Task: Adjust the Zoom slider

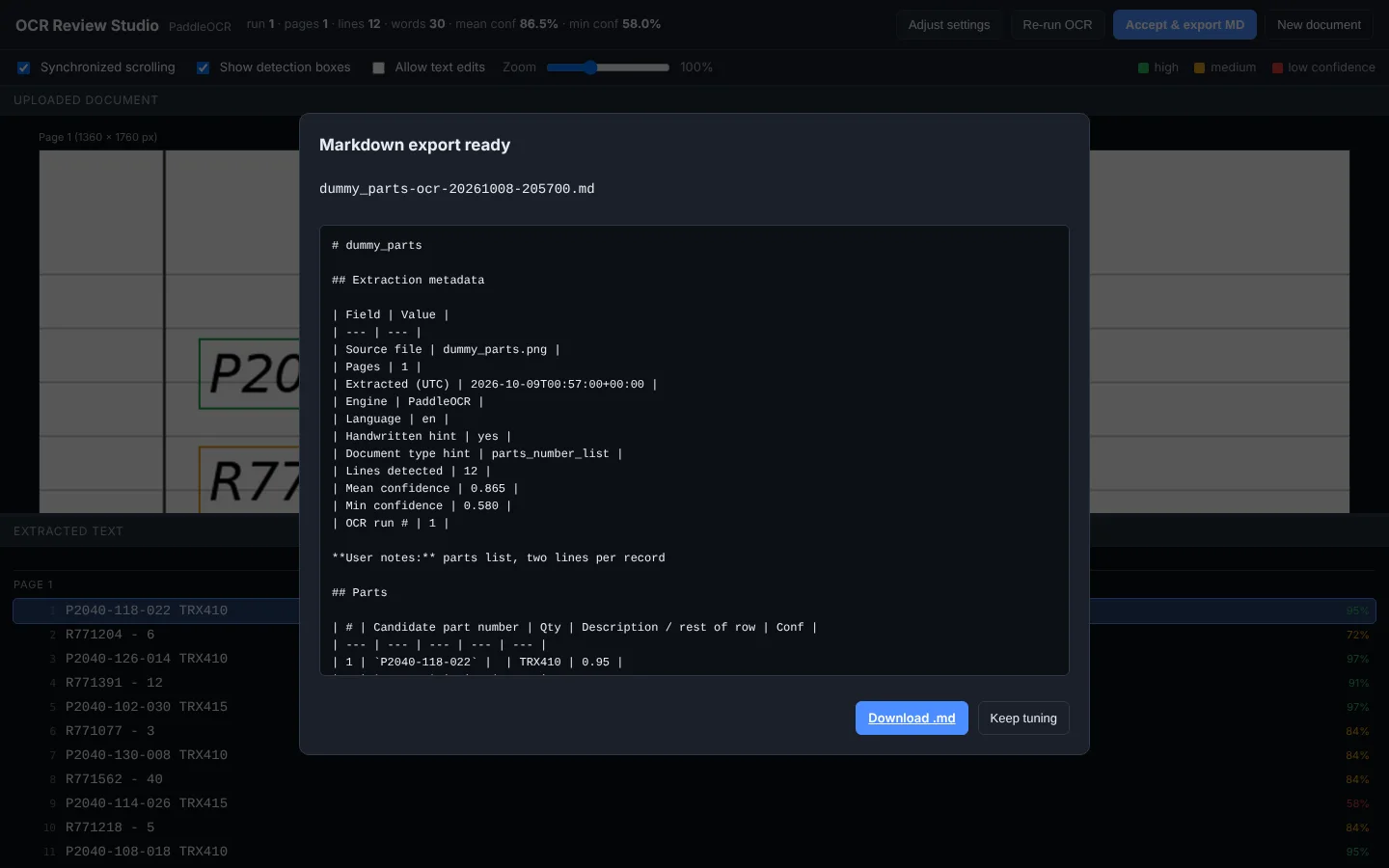Action: click(608, 68)
